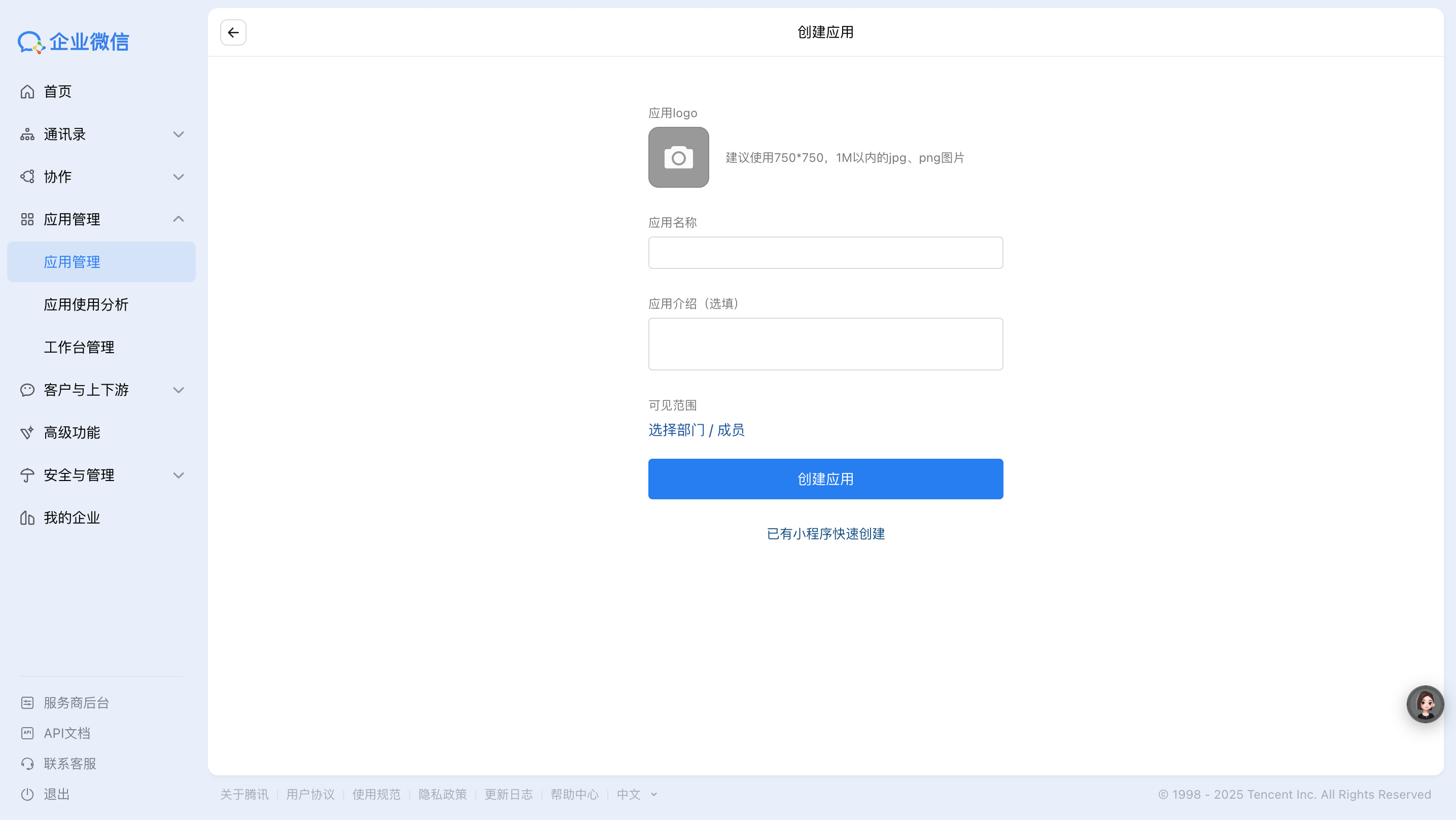This screenshot has height=820, width=1456.
Task: Open 用户协议 footer link
Action: tap(310, 795)
